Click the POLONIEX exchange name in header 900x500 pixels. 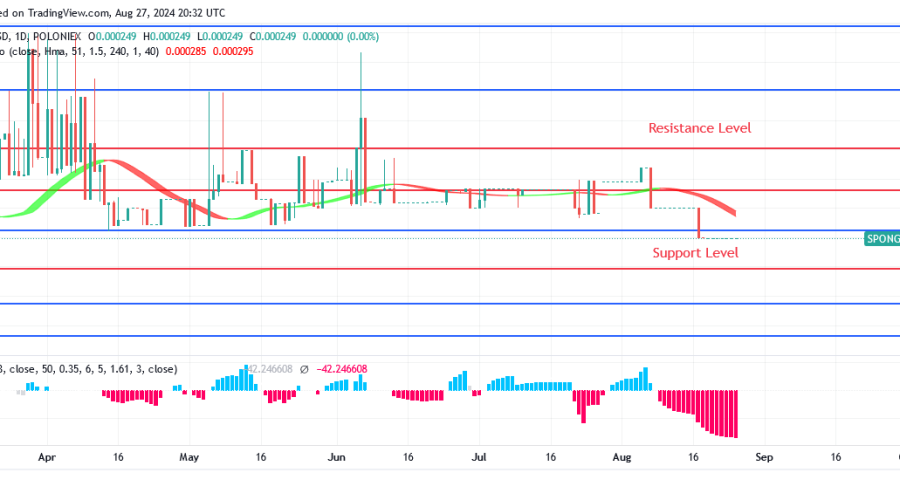[x=59, y=36]
